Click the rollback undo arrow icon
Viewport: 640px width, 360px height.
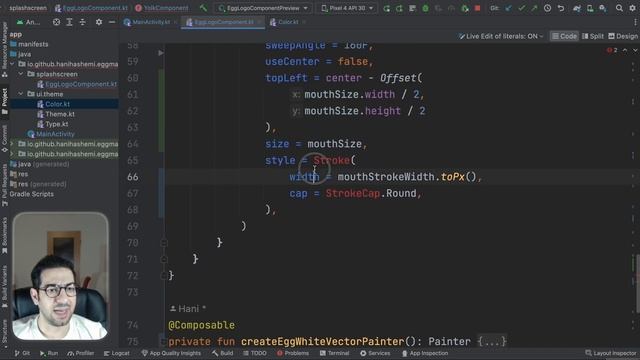coord(561,8)
